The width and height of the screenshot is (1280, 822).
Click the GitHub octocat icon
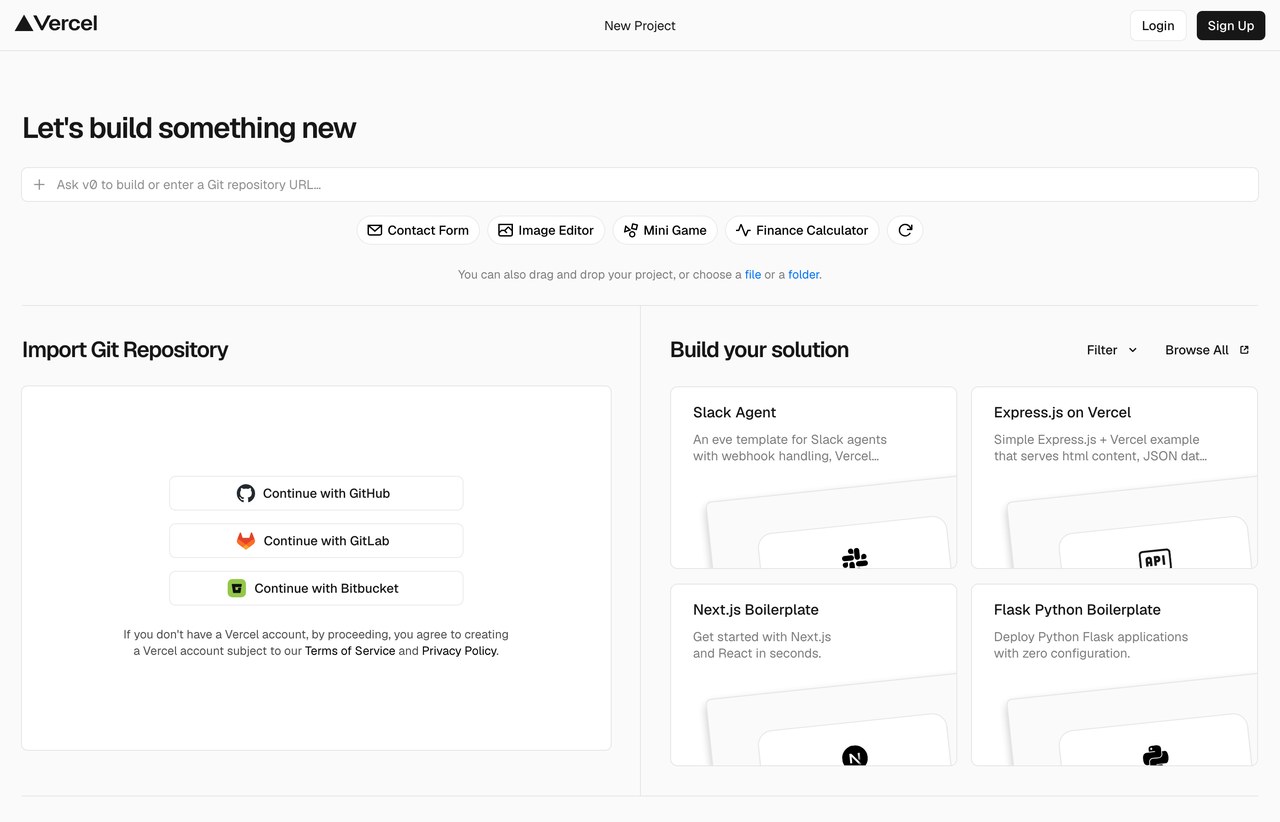pos(246,493)
